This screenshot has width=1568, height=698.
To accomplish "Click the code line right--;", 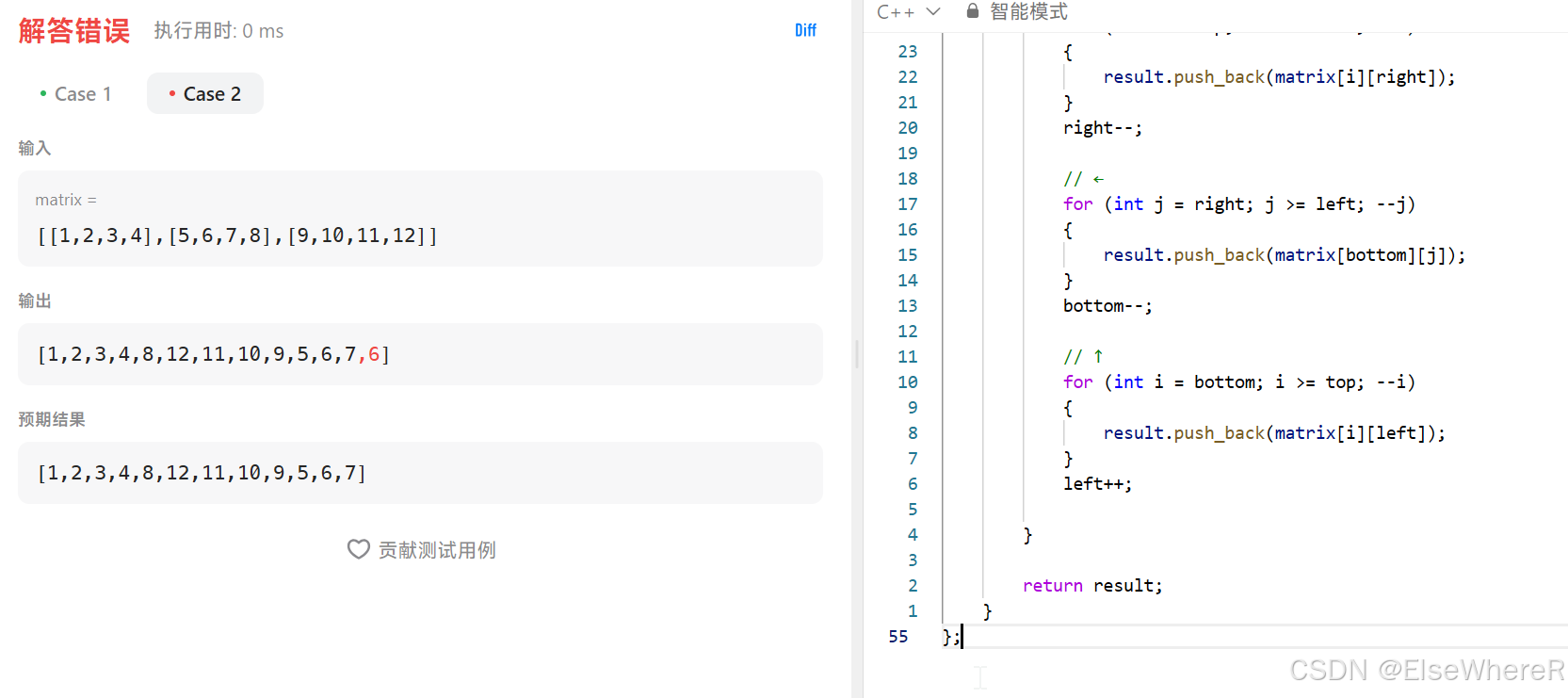I will (1103, 128).
